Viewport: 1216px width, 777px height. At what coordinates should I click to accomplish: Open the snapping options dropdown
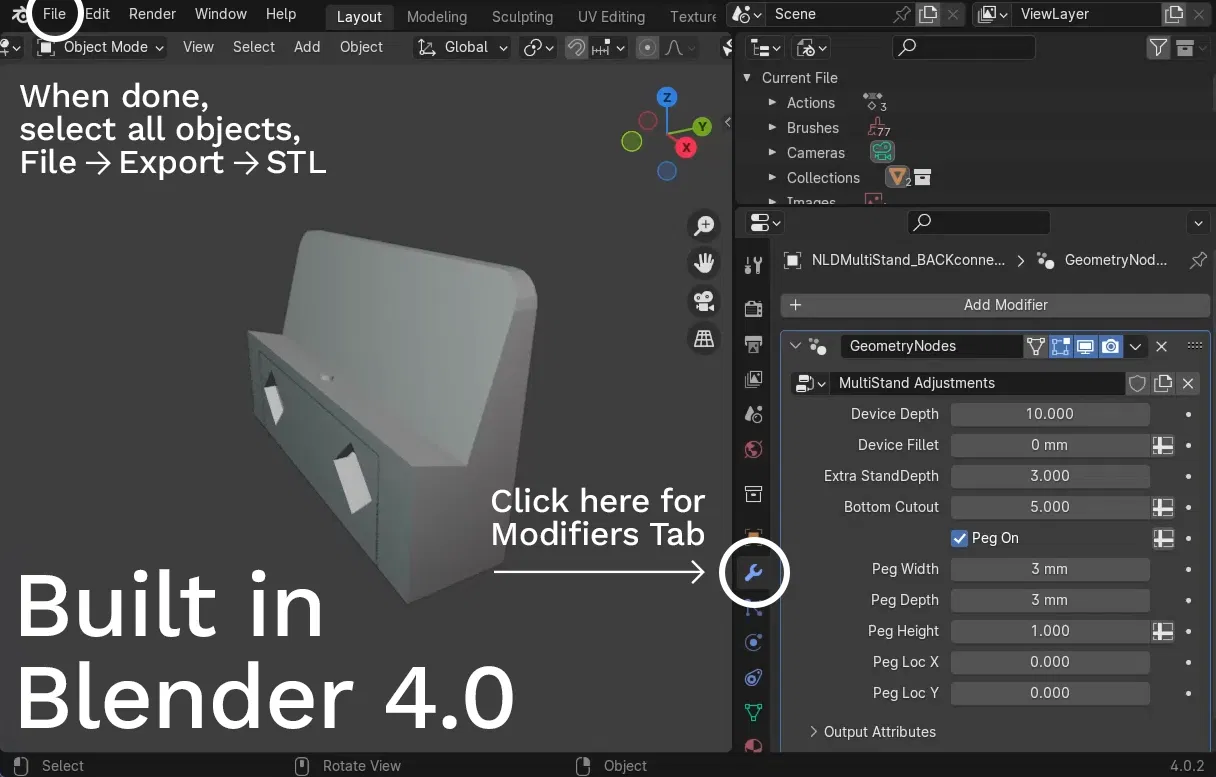point(608,47)
